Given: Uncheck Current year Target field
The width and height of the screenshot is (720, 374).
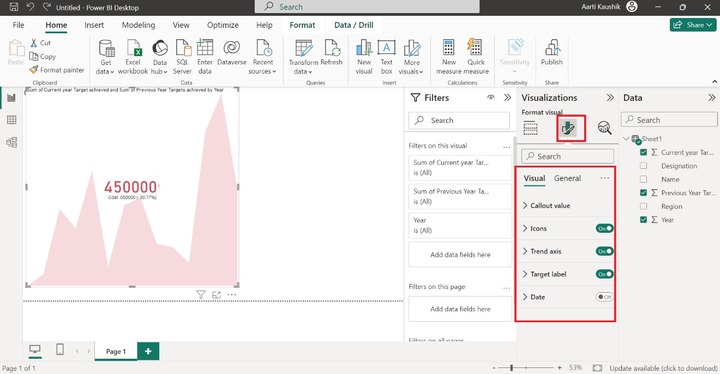Looking at the screenshot, I should coord(643,152).
